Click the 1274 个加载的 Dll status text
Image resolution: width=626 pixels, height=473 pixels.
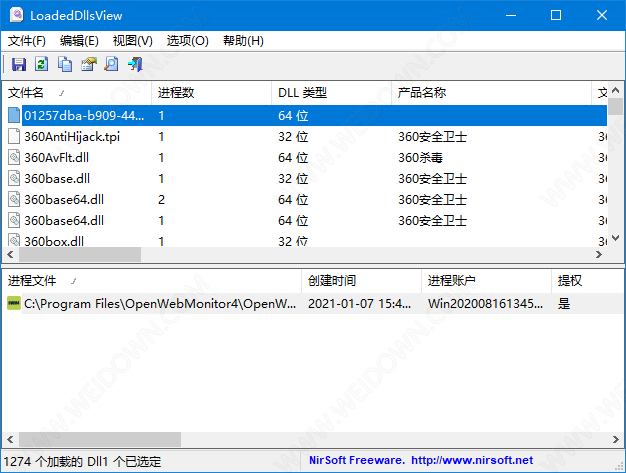tap(56, 462)
